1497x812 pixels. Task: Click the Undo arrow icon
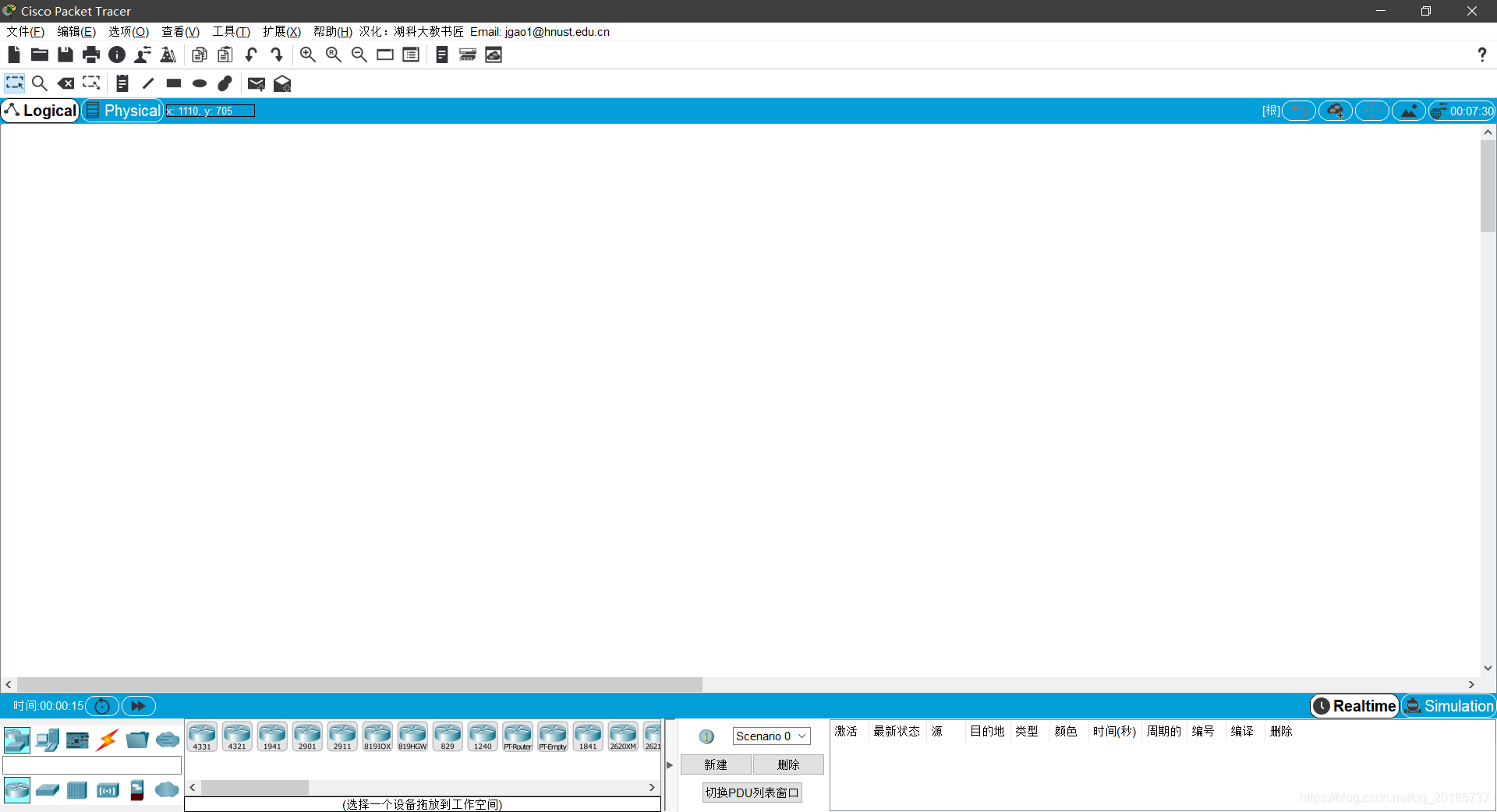[x=251, y=55]
